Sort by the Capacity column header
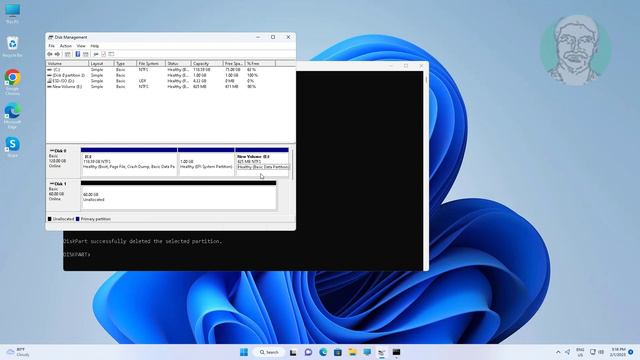This screenshot has height=360, width=640. (x=207, y=64)
